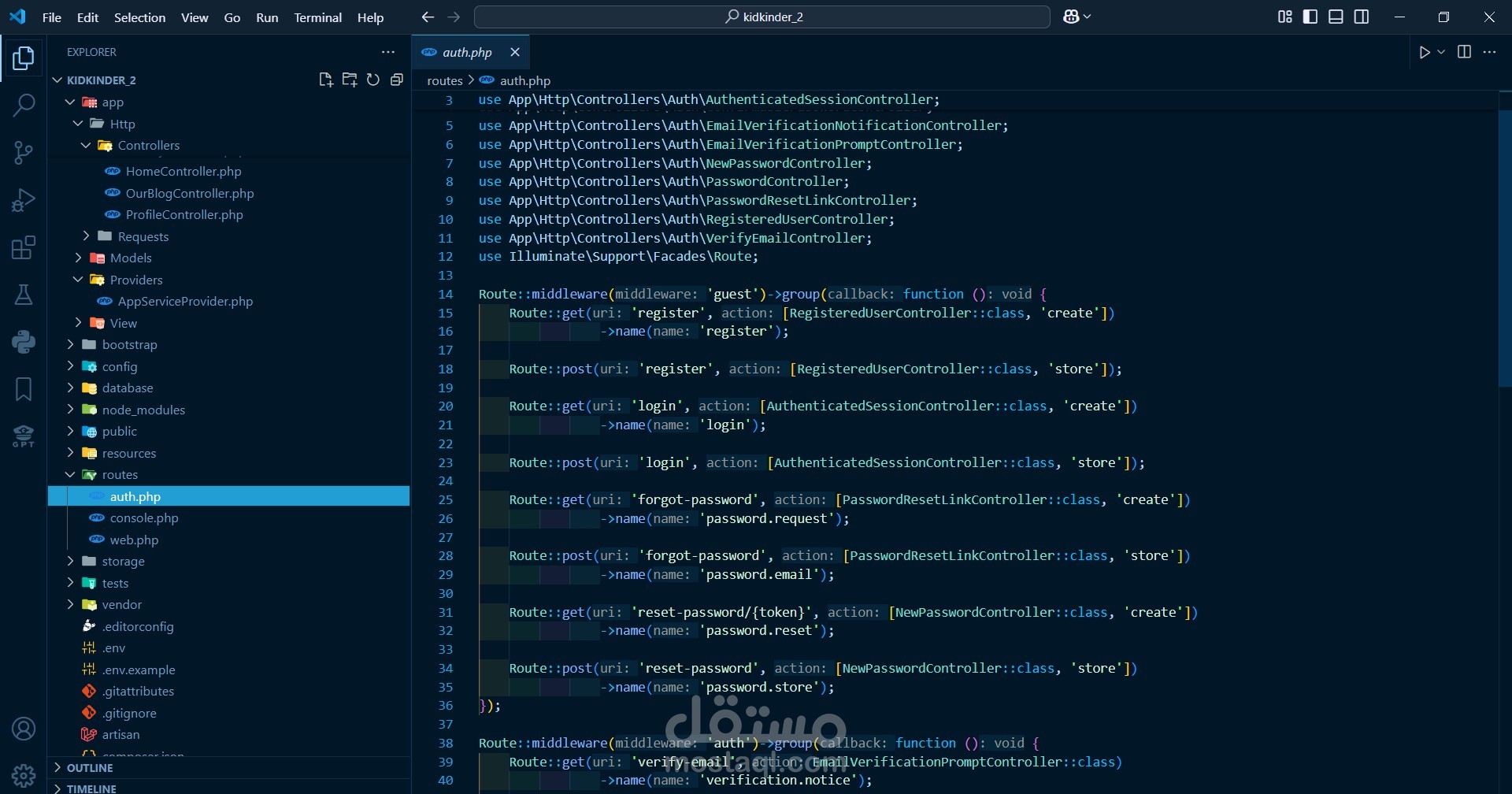Open the File menu
Image resolution: width=1512 pixels, height=794 pixels.
pyautogui.click(x=52, y=17)
